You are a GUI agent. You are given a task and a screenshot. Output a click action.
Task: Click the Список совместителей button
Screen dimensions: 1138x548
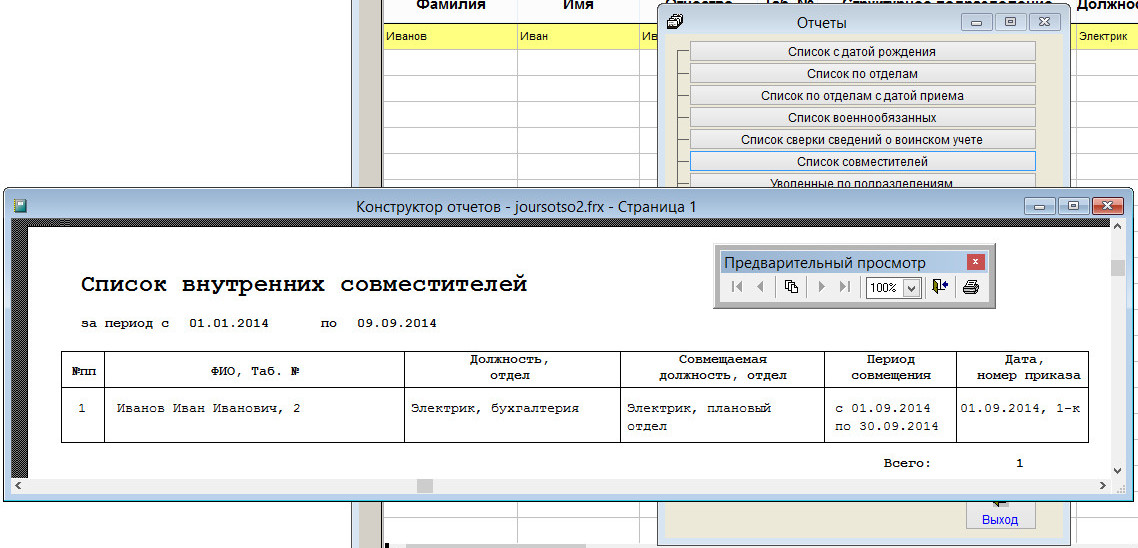point(861,161)
